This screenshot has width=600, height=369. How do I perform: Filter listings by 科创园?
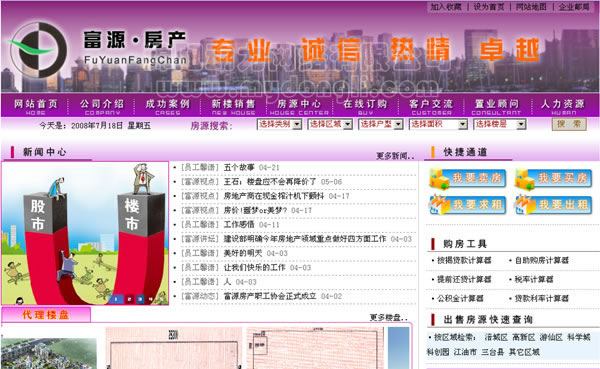coord(438,352)
